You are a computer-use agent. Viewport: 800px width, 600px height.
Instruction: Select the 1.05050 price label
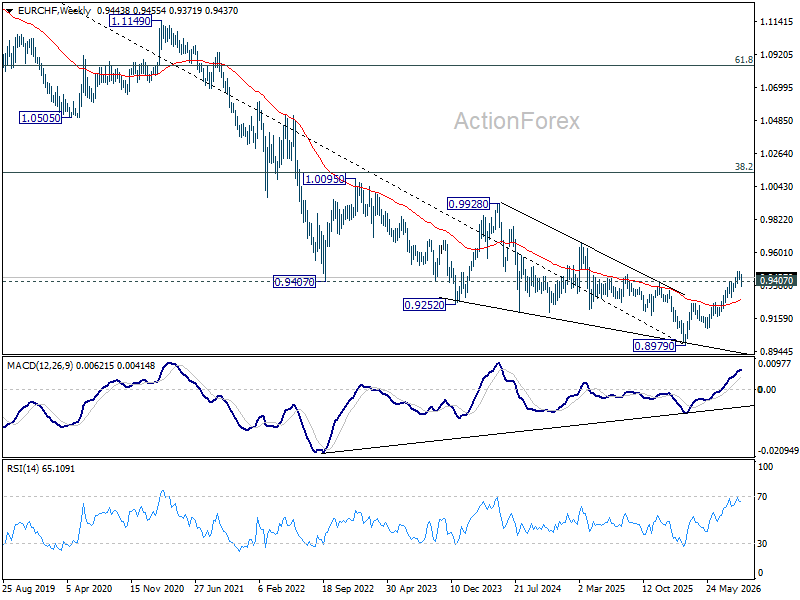(40, 118)
